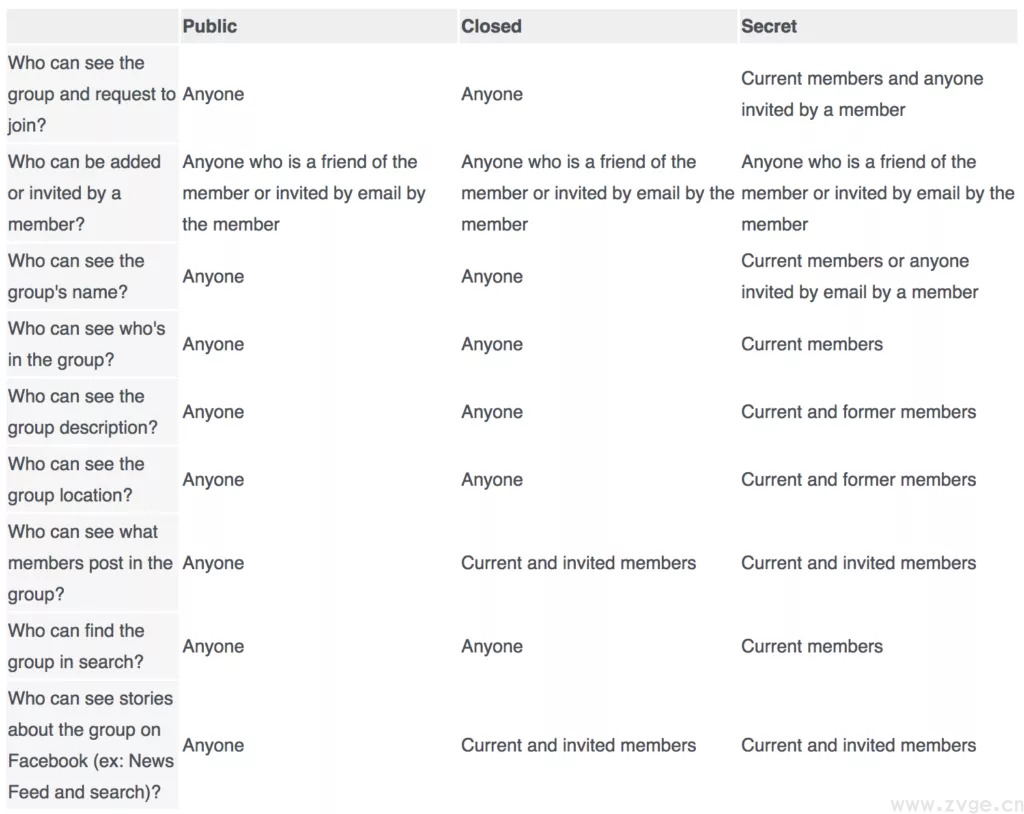Click "Current members and anyone invited by a member" cell
Image resolution: width=1024 pixels, height=814 pixels.
(861, 94)
